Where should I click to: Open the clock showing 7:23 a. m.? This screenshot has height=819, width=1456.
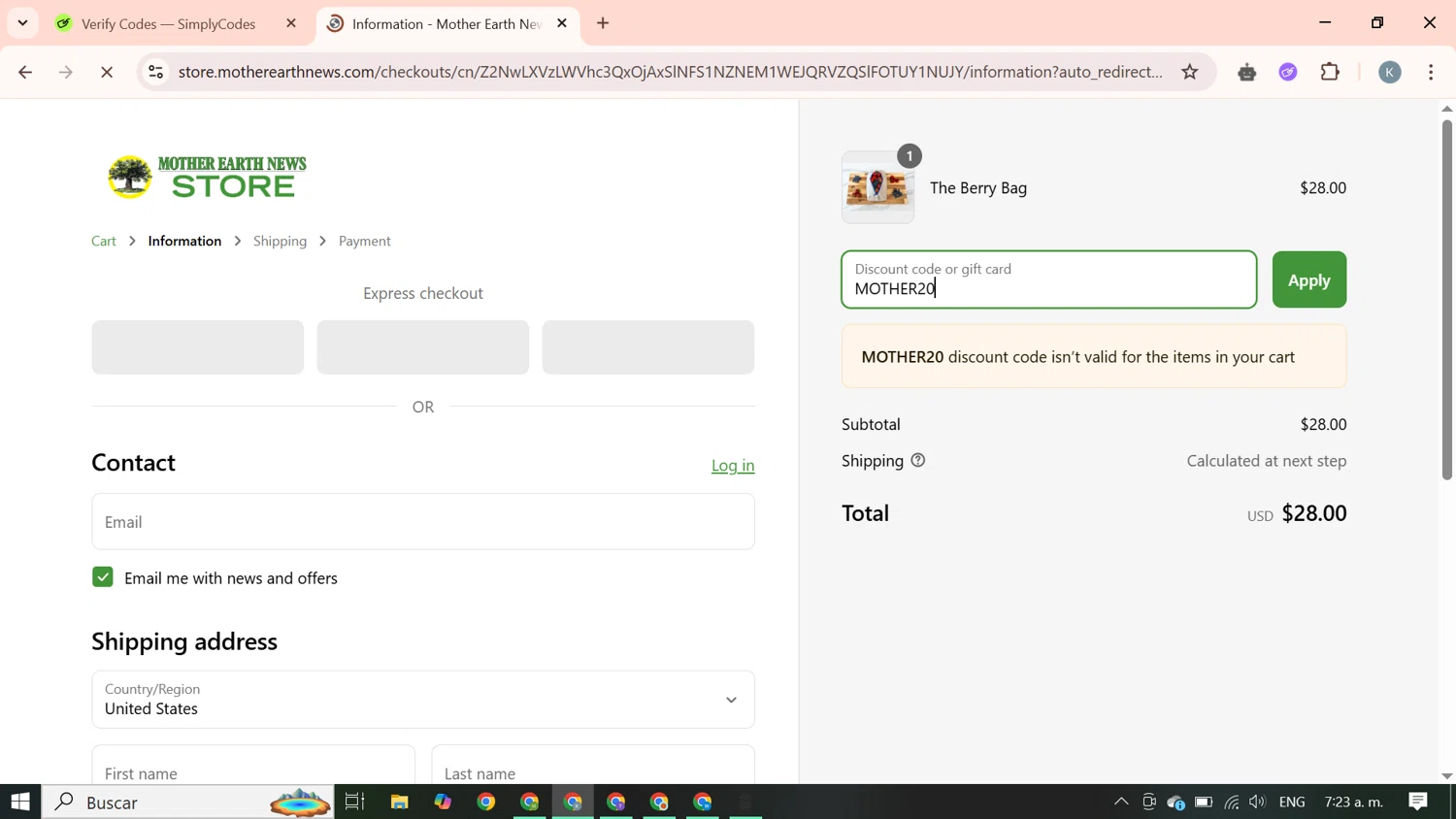pos(1354,803)
